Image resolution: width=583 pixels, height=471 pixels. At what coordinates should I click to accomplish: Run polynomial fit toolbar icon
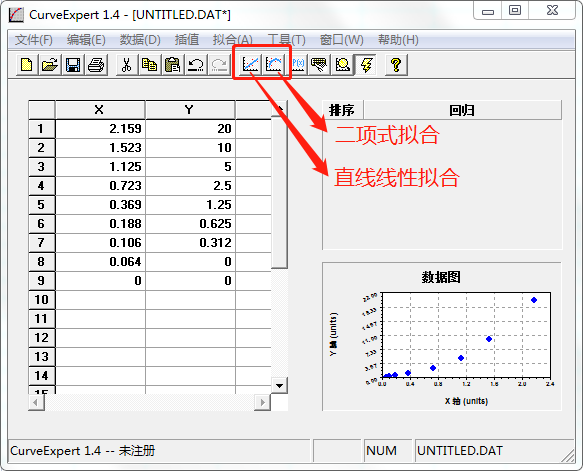point(274,65)
